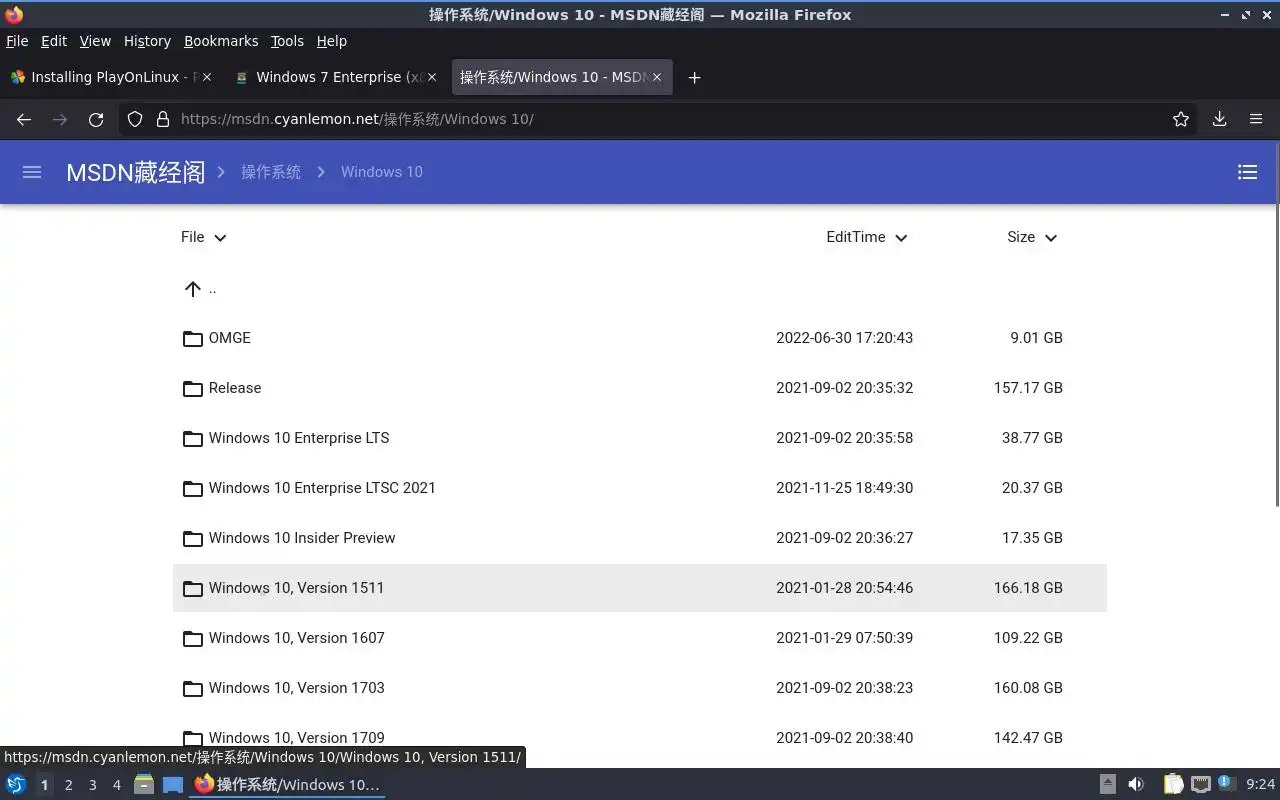Click the volume speaker tray icon
The height and width of the screenshot is (800, 1280).
point(1136,785)
